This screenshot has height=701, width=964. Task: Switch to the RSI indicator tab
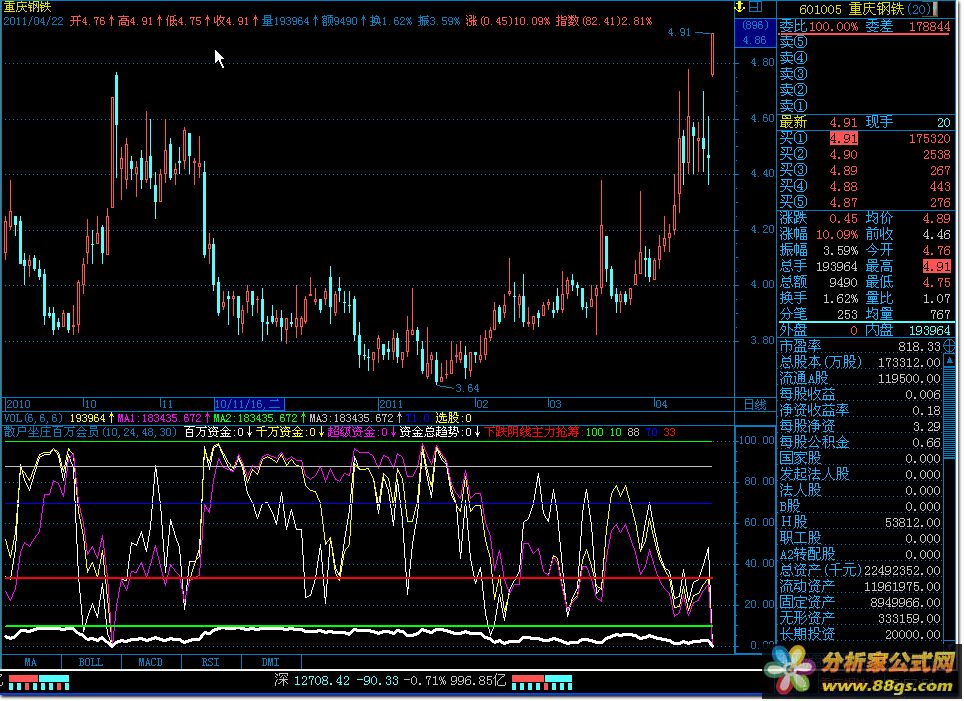(210, 662)
